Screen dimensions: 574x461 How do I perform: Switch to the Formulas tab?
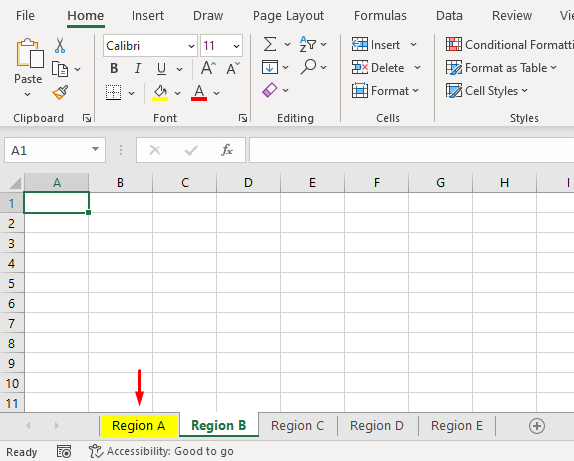(380, 16)
